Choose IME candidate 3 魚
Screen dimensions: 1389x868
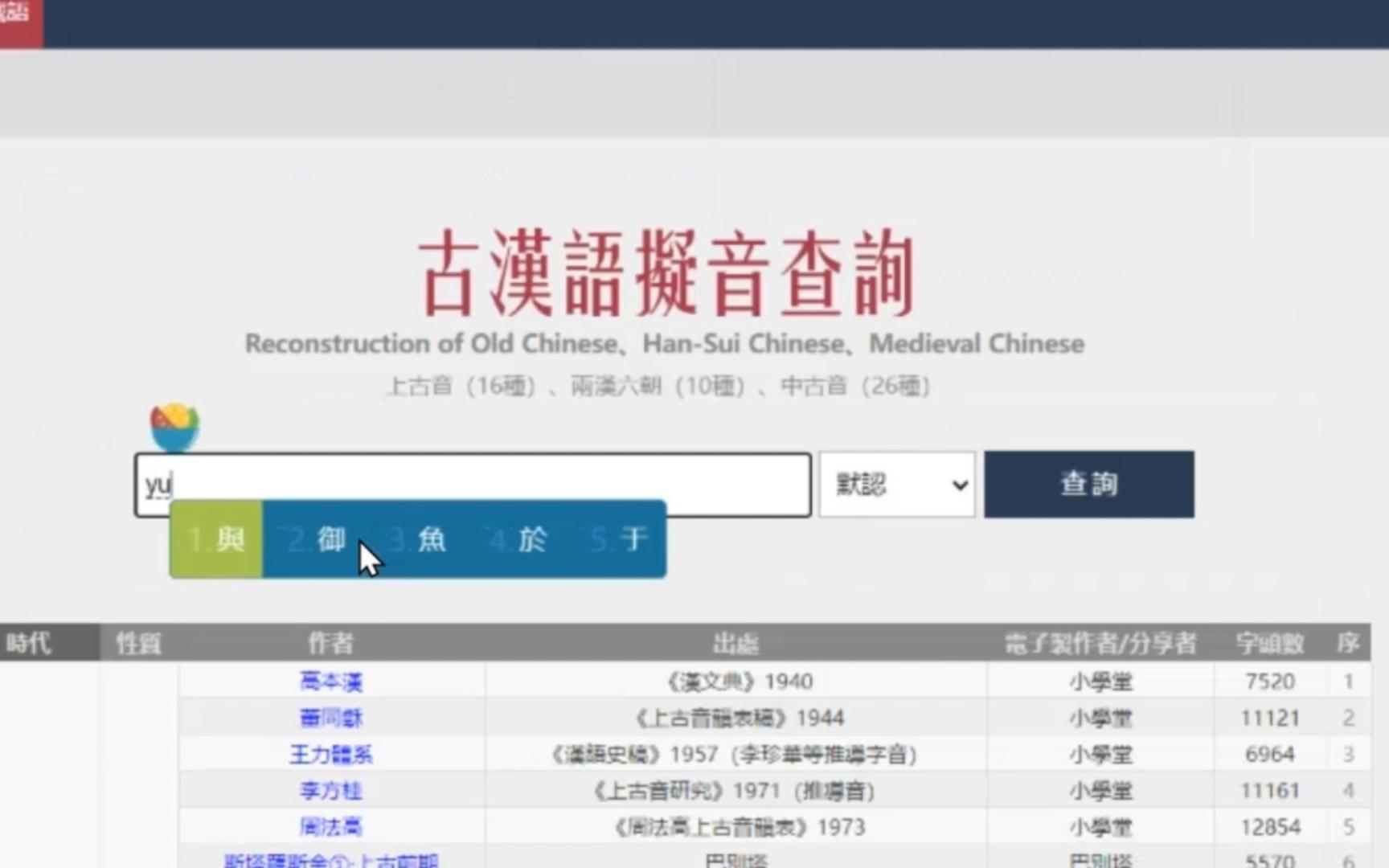point(417,539)
